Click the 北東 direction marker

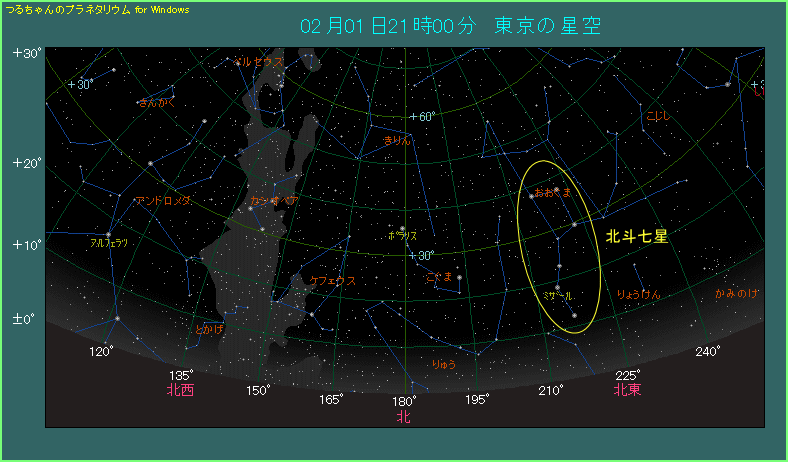coord(627,390)
